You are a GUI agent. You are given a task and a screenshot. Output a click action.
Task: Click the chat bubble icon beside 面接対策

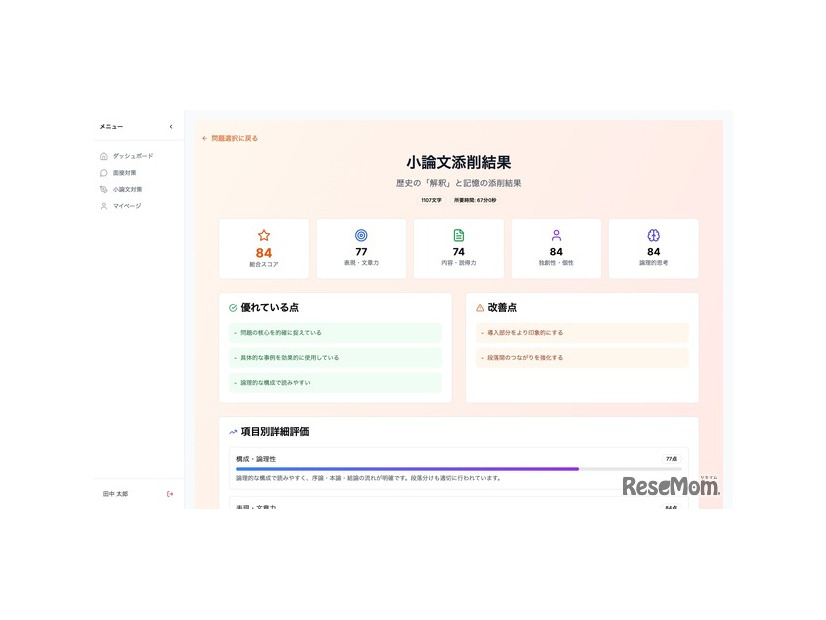[104, 173]
